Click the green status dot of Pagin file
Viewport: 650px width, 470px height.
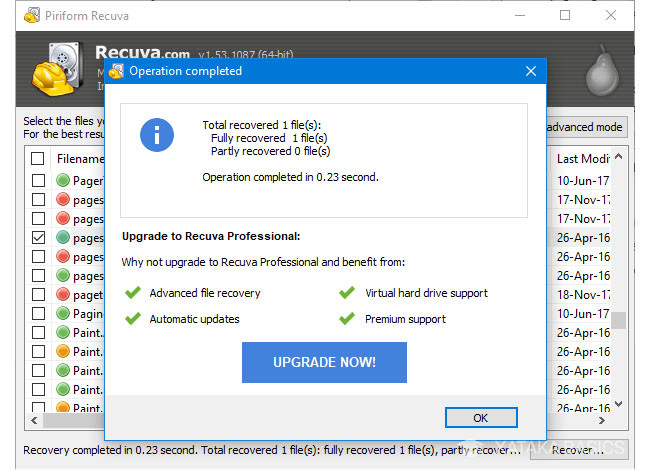[x=63, y=313]
